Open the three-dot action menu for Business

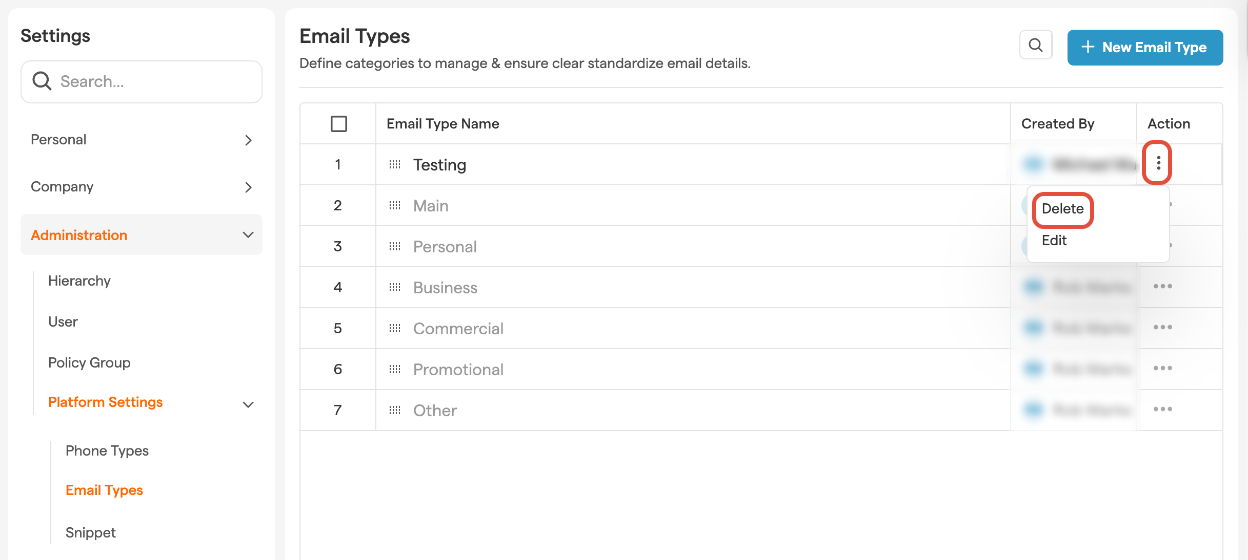(1161, 287)
